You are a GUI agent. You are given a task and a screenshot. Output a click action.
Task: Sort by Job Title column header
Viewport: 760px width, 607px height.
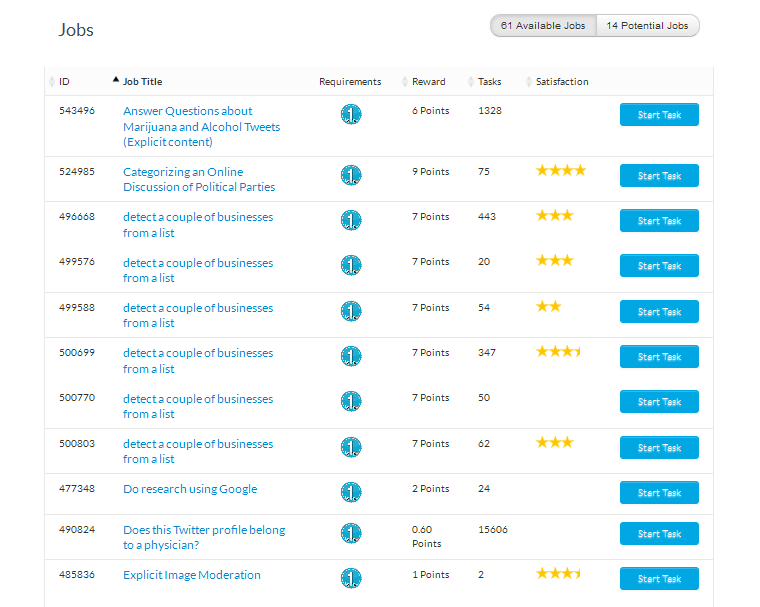142,82
